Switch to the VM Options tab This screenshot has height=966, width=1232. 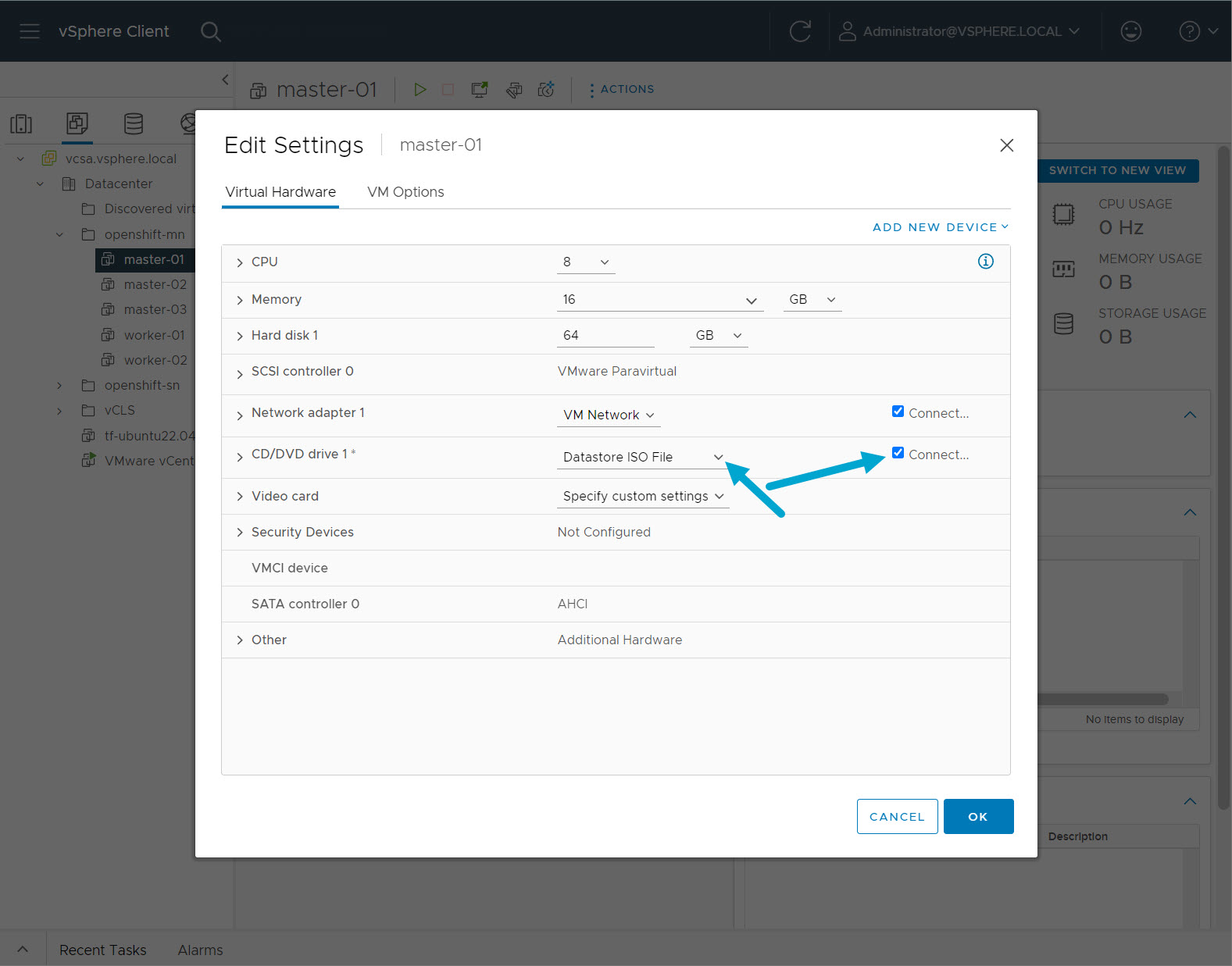click(405, 192)
